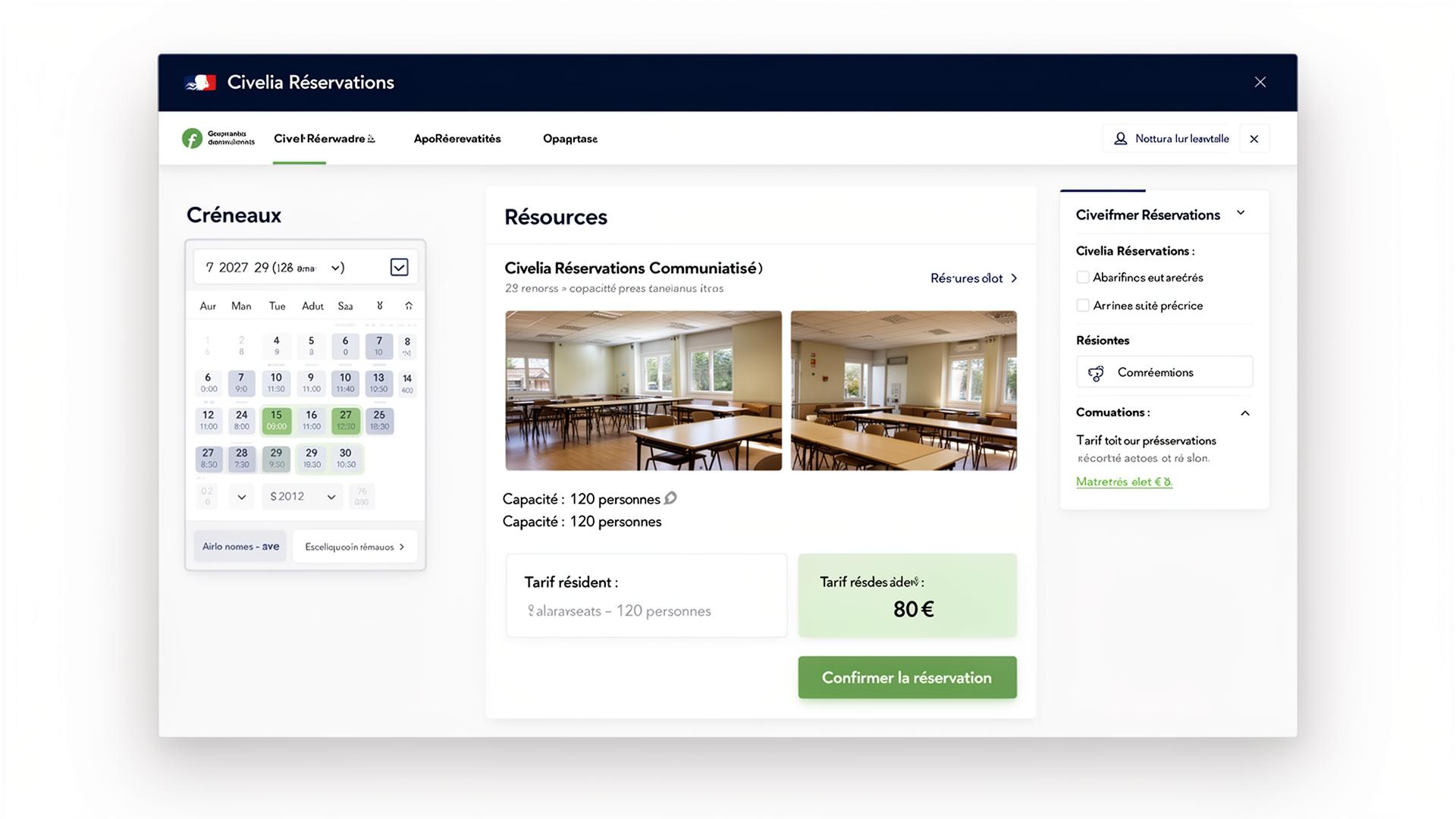Click the icon beside Capacité 120 personnes
Screen dimensions: 1456x819
click(x=670, y=498)
